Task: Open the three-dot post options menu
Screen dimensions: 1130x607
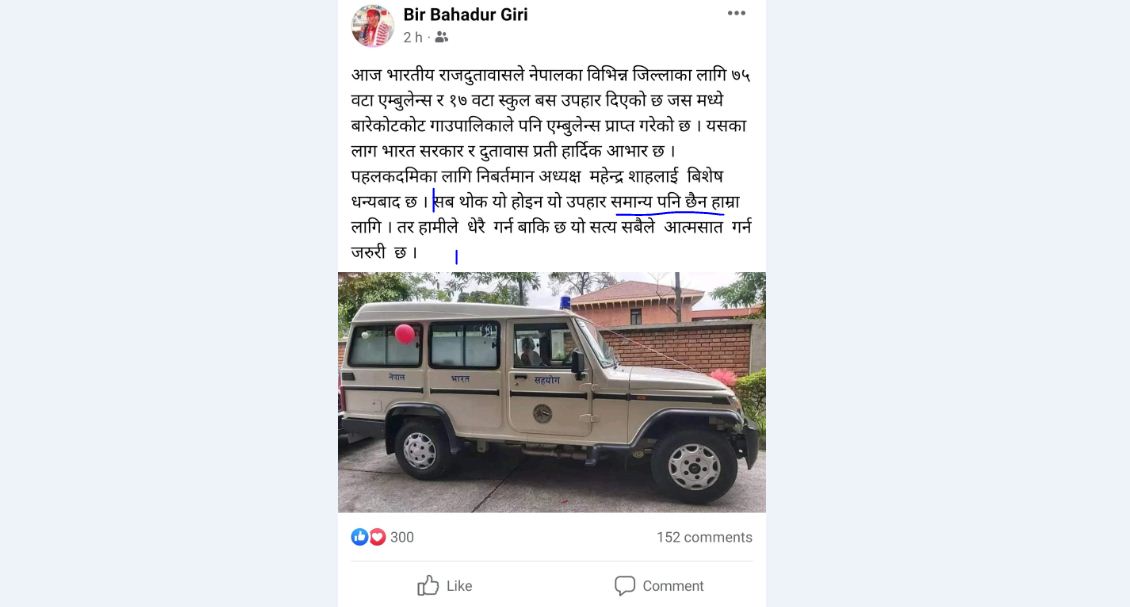Action: [736, 14]
